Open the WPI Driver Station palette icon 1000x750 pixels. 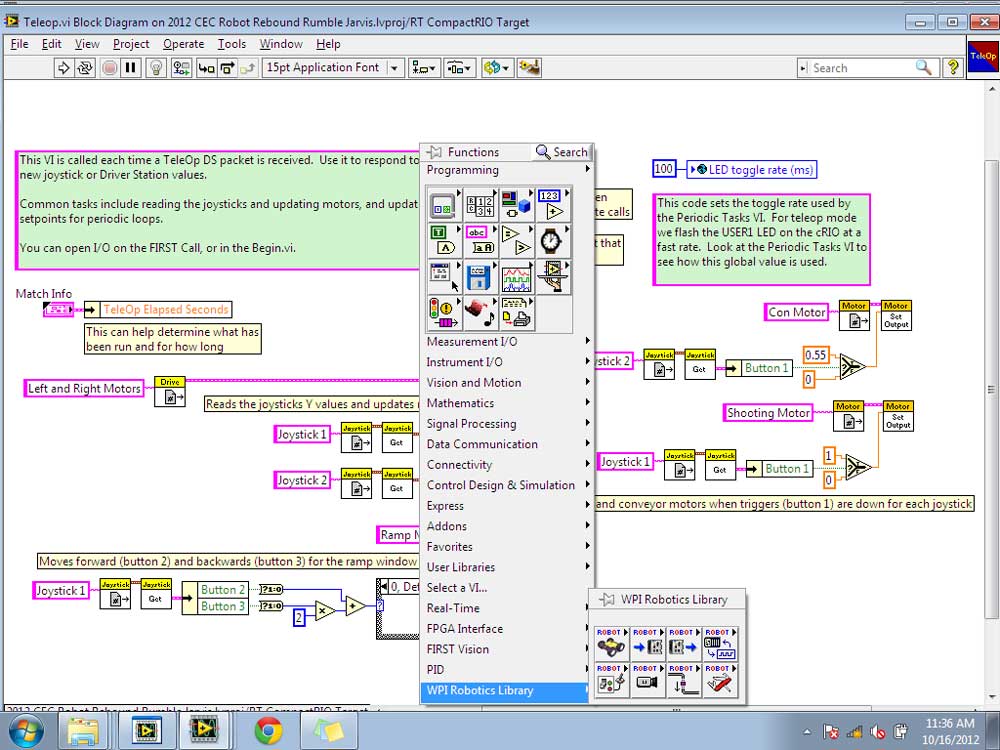(x=612, y=680)
